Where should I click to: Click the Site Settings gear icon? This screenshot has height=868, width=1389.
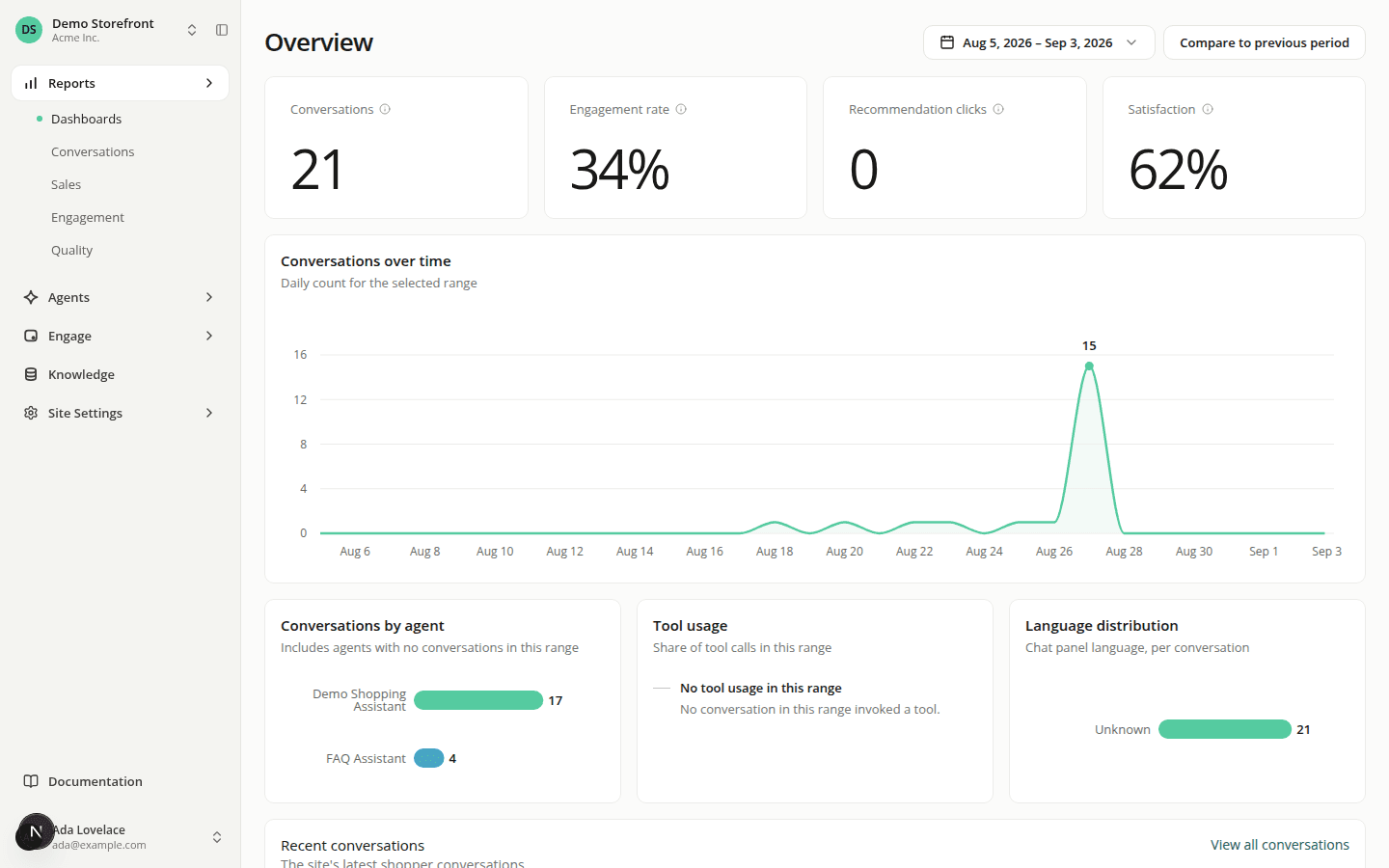tap(31, 413)
